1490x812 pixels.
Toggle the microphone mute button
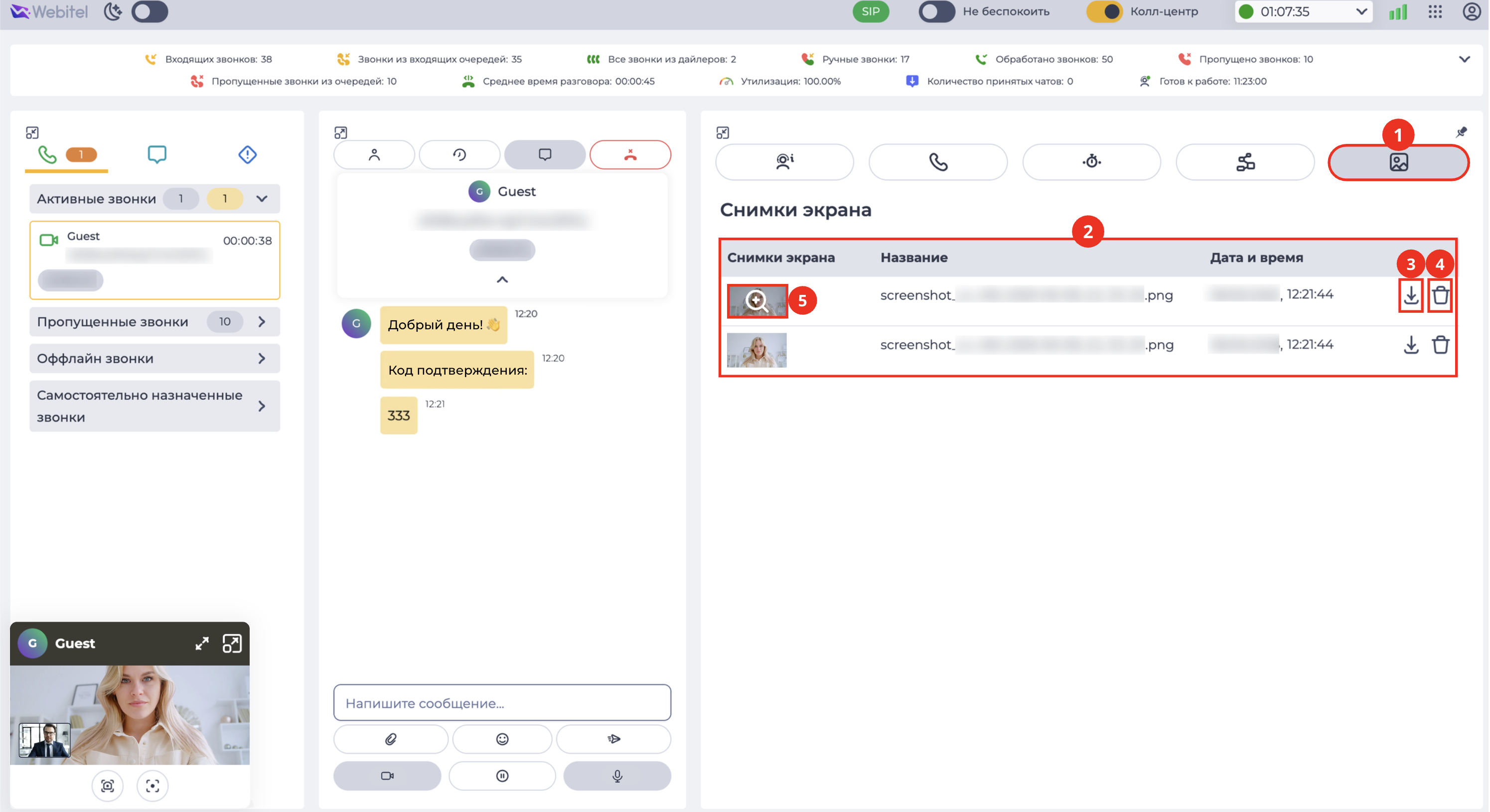point(617,776)
